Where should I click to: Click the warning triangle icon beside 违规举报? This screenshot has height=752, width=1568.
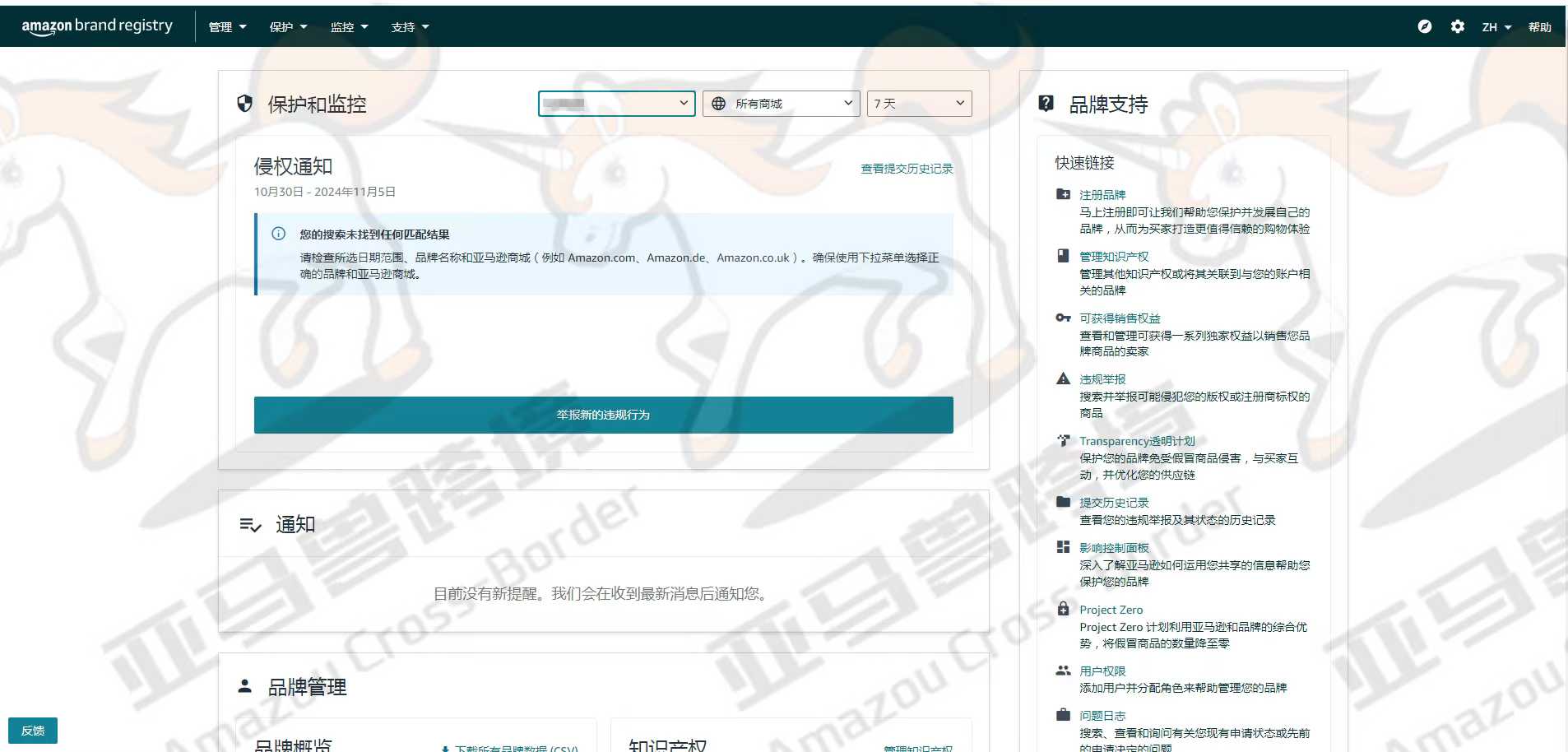pos(1063,378)
